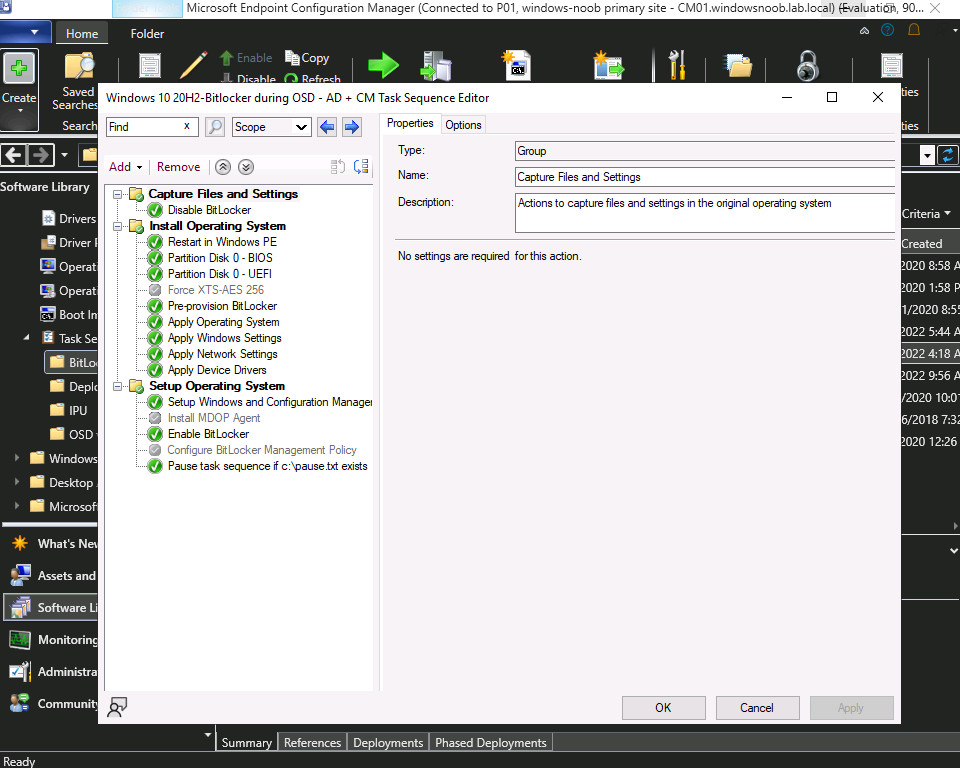Select the Pre-provision BitLocker step
The height and width of the screenshot is (768, 960).
(222, 306)
